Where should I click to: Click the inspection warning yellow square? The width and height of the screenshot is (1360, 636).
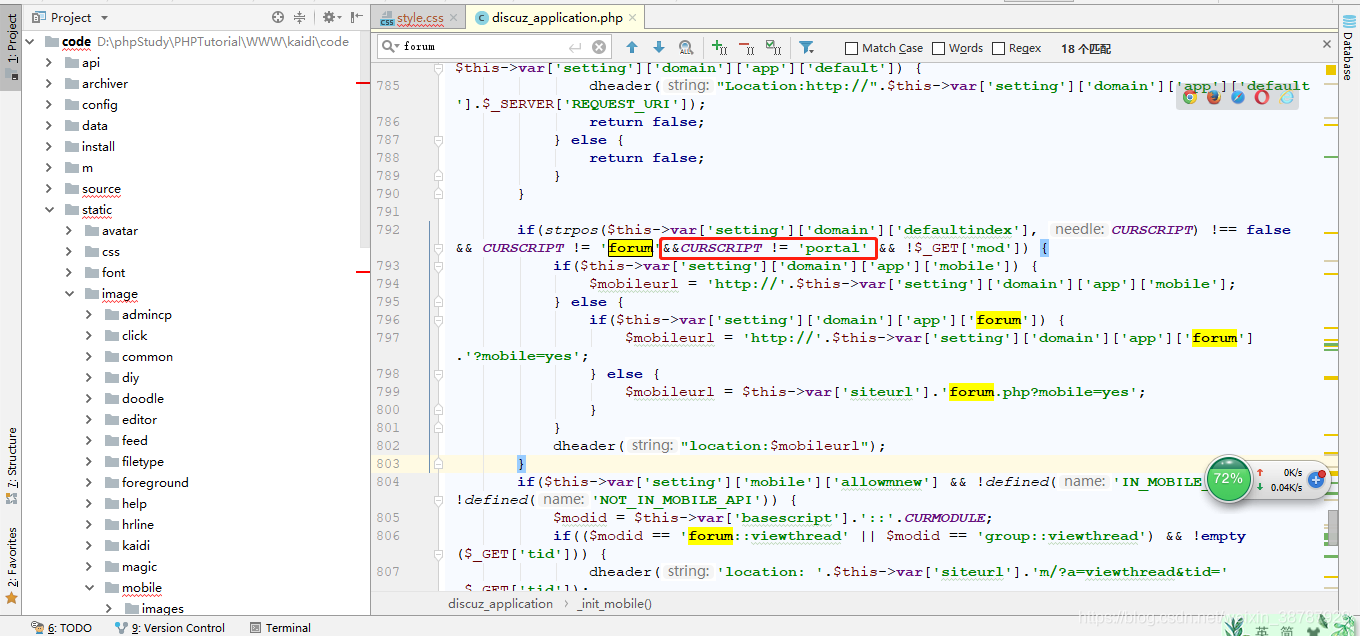[x=1330, y=71]
